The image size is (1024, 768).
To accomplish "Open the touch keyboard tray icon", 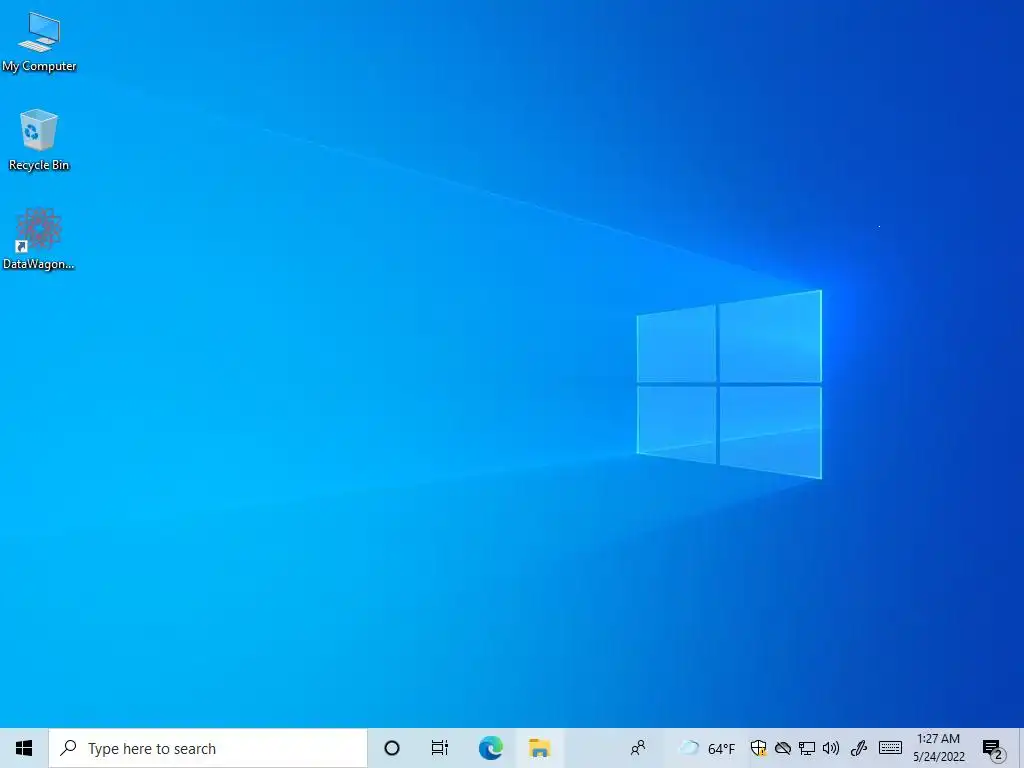I will click(x=890, y=748).
